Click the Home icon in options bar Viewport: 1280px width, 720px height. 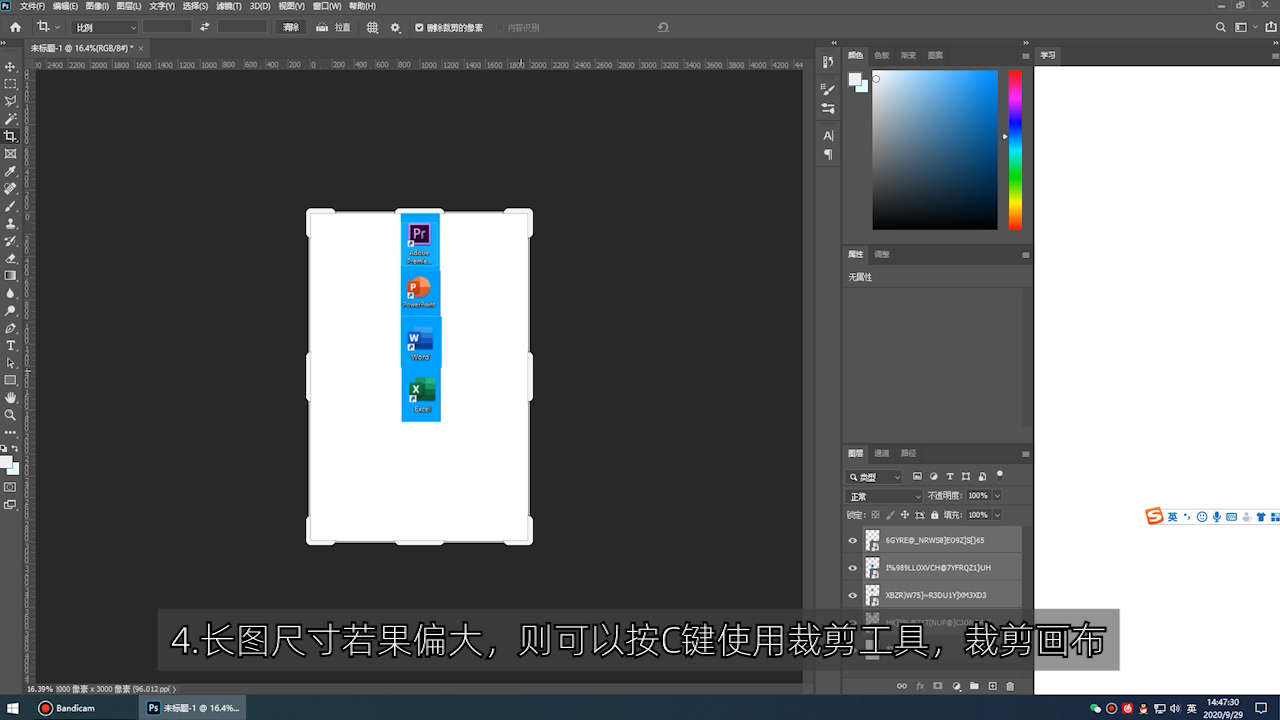click(15, 27)
